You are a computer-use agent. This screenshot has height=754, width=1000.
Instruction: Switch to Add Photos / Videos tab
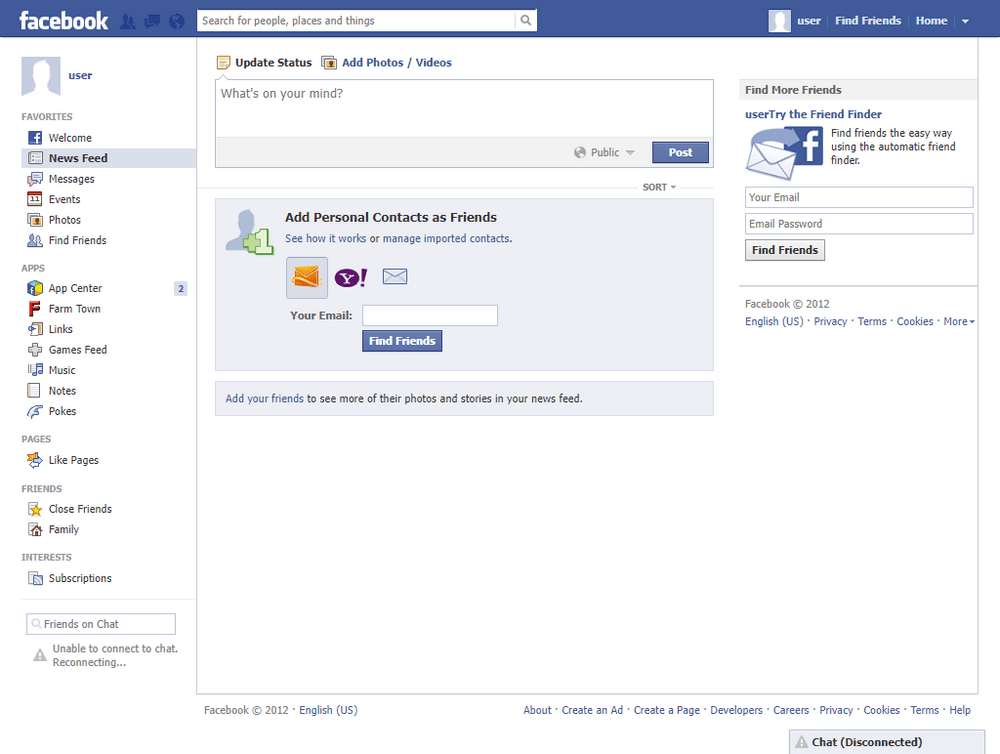tap(396, 62)
